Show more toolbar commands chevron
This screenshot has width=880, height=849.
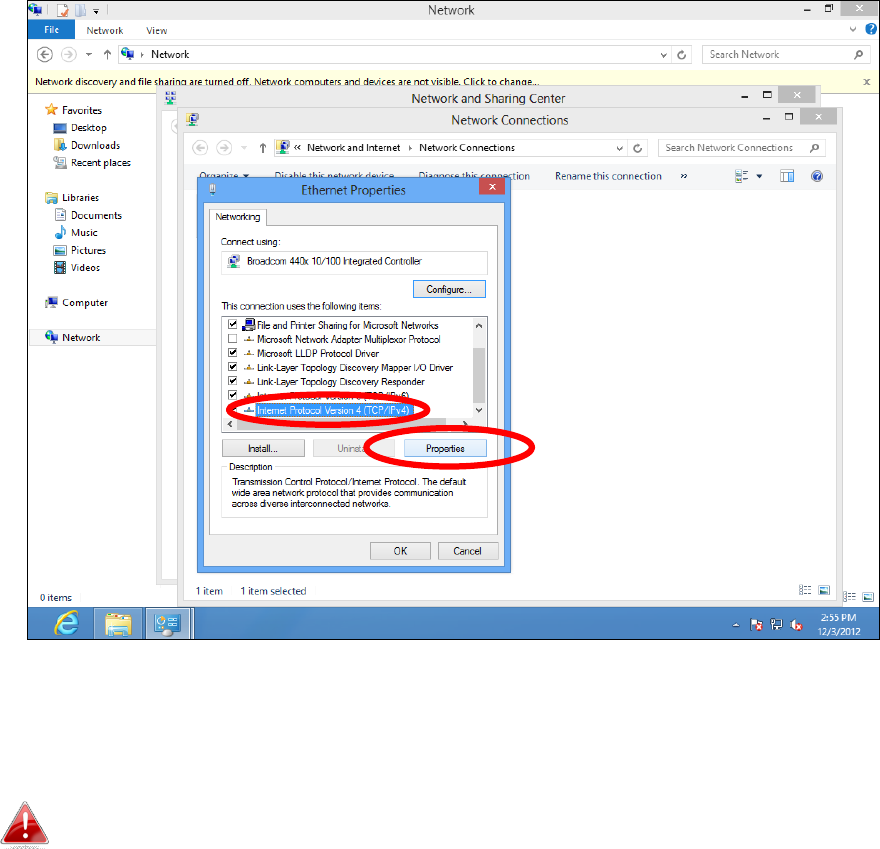coord(684,176)
